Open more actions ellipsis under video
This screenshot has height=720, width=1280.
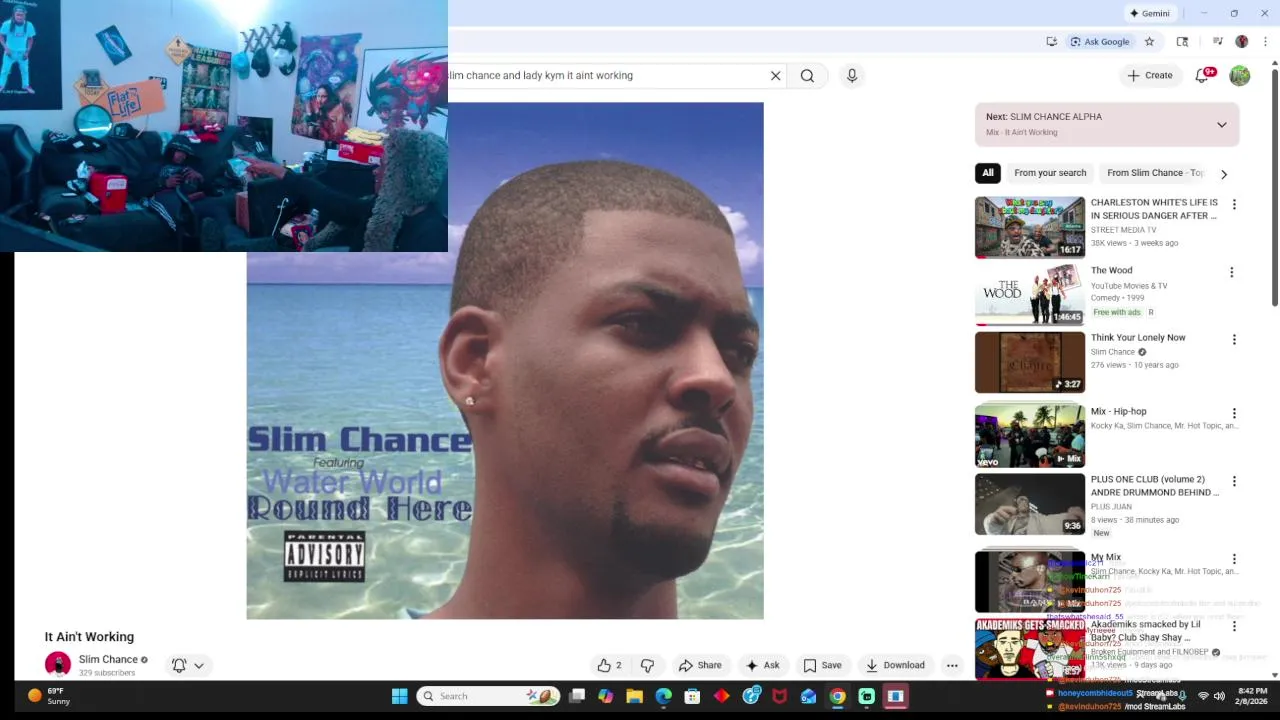(x=952, y=665)
